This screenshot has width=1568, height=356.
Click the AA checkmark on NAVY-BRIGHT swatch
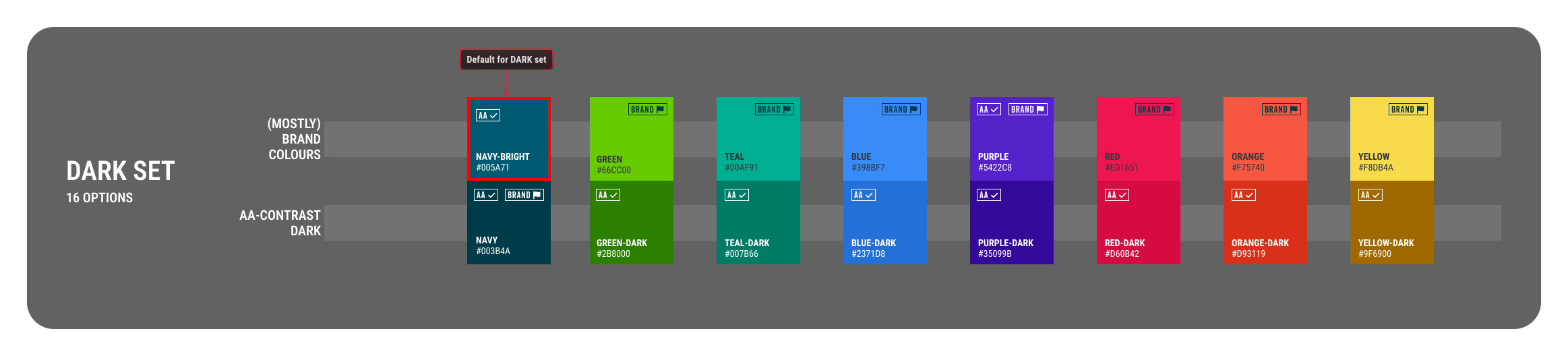coord(487,115)
